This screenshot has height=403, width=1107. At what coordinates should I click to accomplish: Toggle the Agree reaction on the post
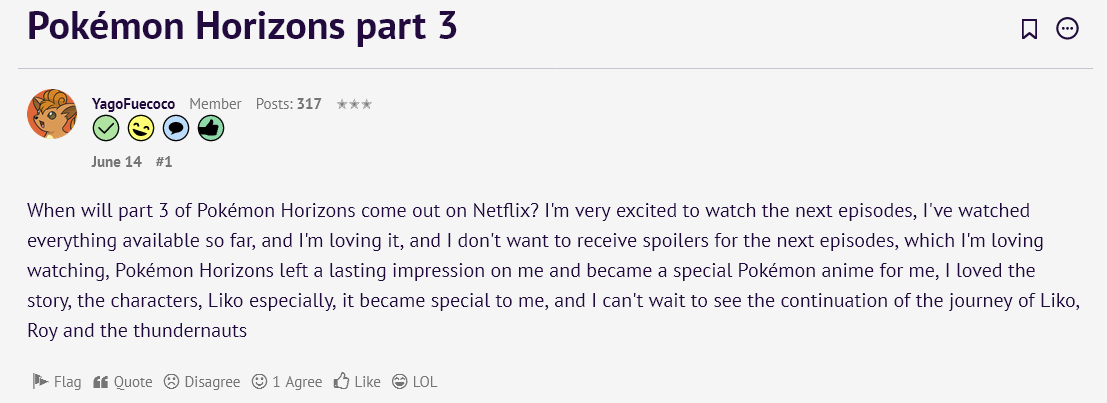tap(287, 381)
